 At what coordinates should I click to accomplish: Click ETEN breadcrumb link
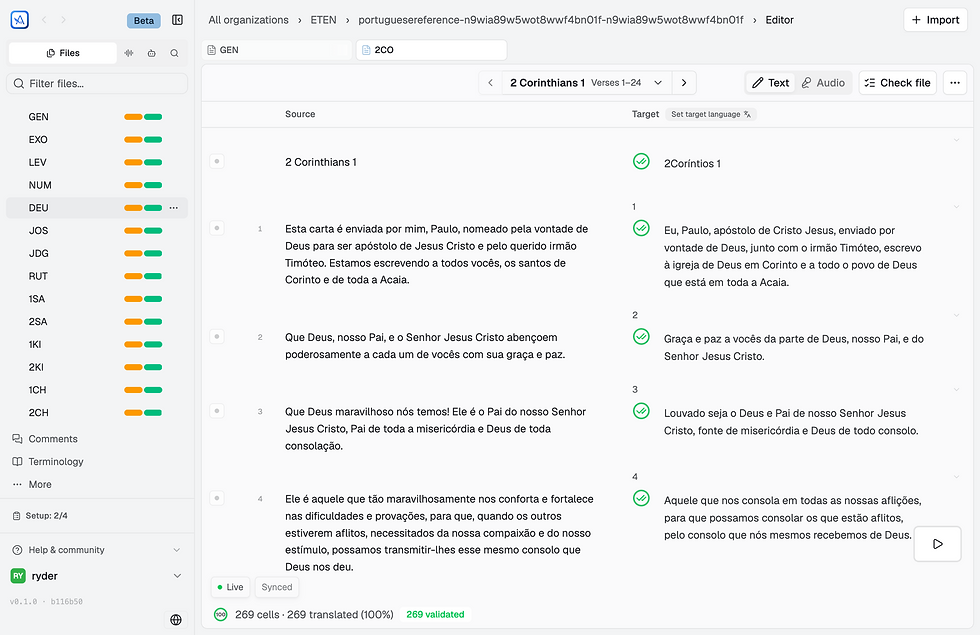click(323, 20)
